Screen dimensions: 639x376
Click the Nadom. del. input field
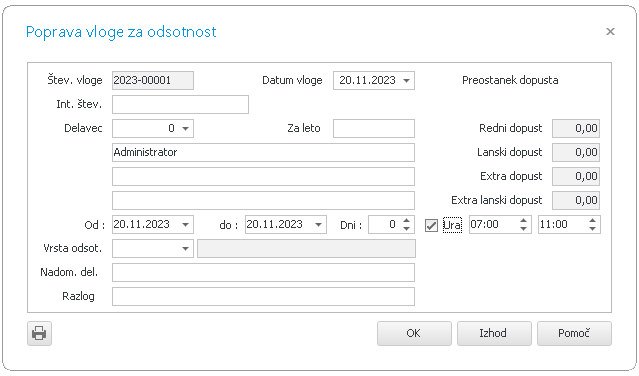coord(263,273)
